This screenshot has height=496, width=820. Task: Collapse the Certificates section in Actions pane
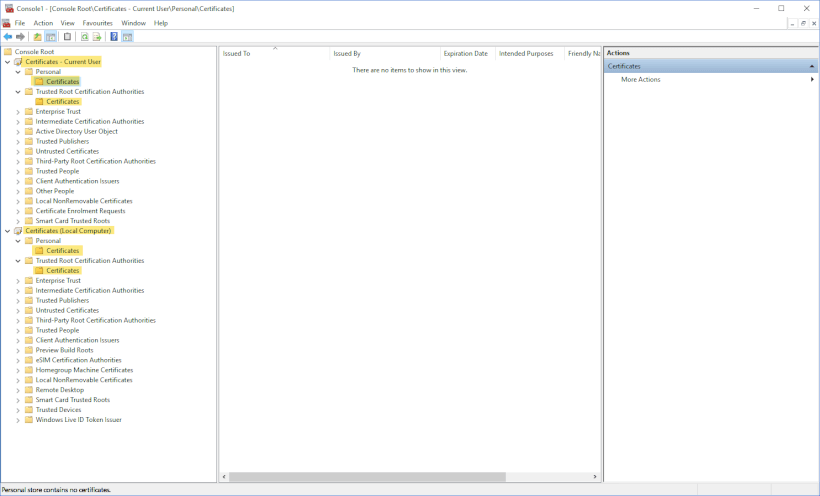(x=812, y=66)
